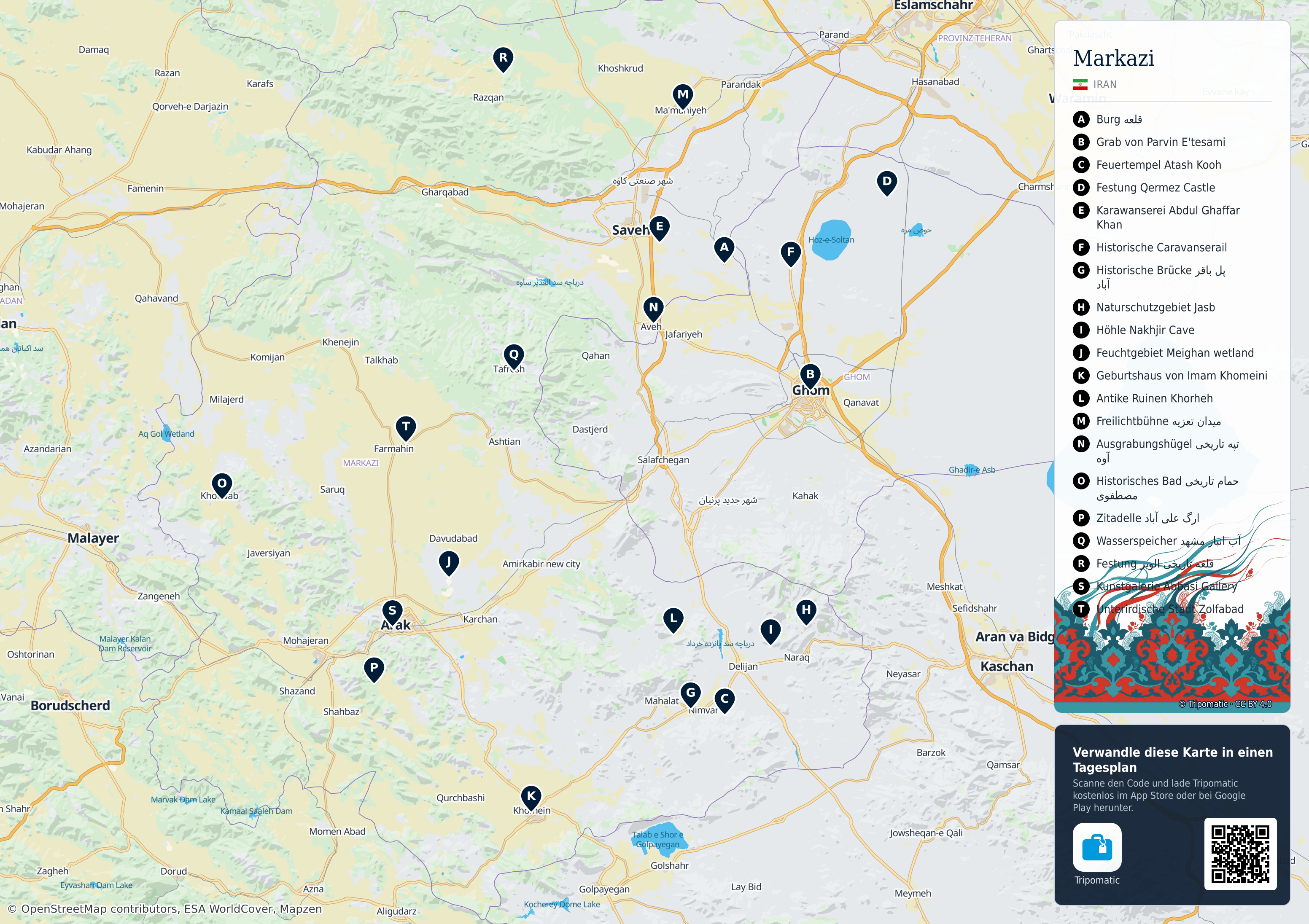Image resolution: width=1309 pixels, height=924 pixels.
Task: Open legend entry Unterirdische Stadt Zolfabad
Action: [1158, 609]
